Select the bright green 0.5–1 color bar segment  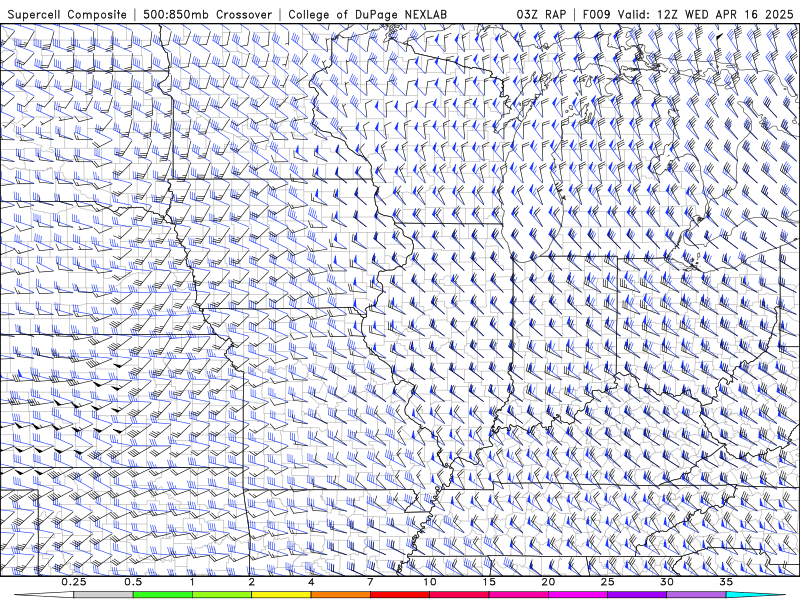pos(163,595)
